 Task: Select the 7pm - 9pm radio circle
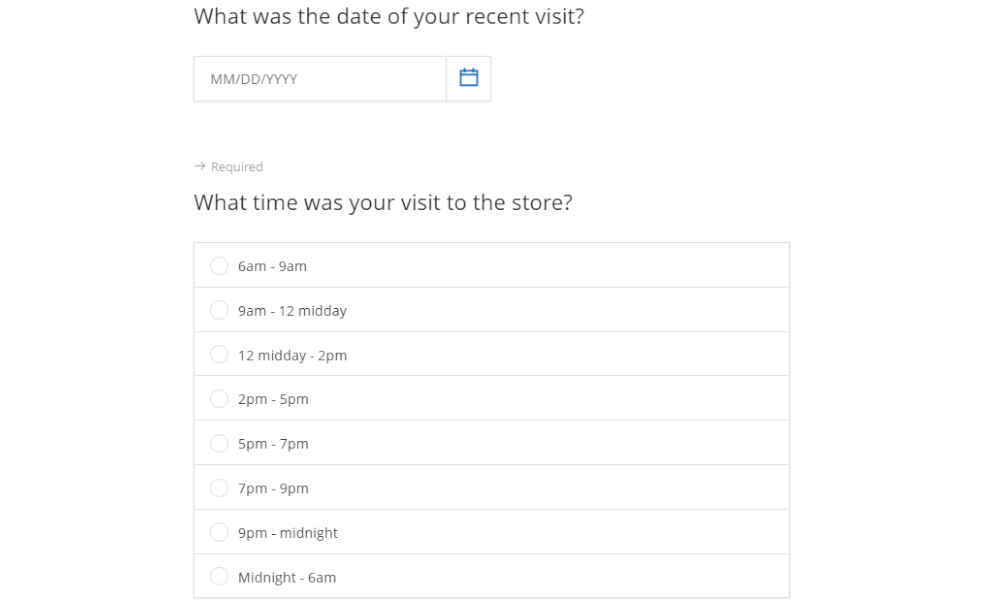[219, 488]
